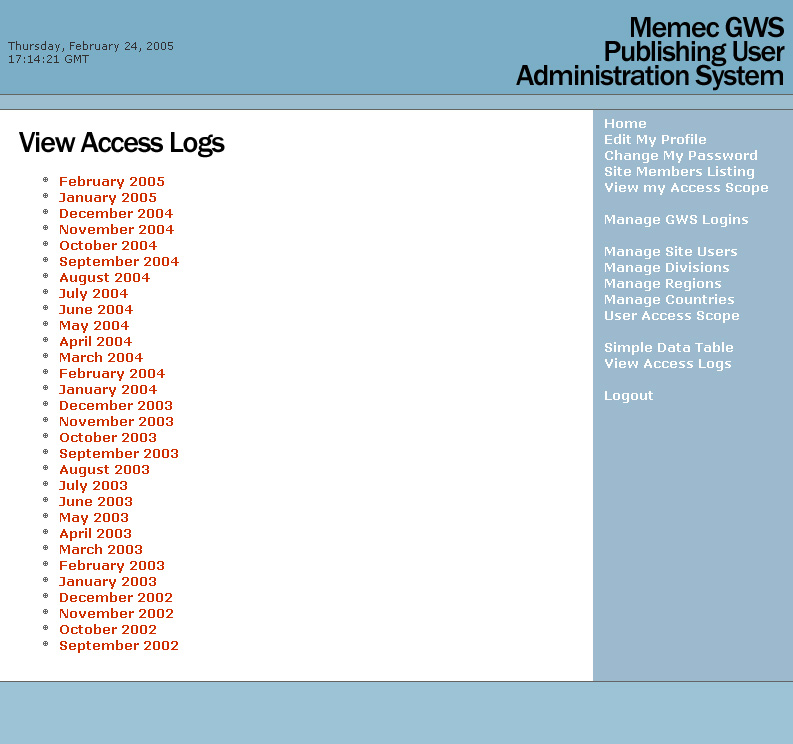
Task: Click the January 2004 log link
Action: (108, 389)
